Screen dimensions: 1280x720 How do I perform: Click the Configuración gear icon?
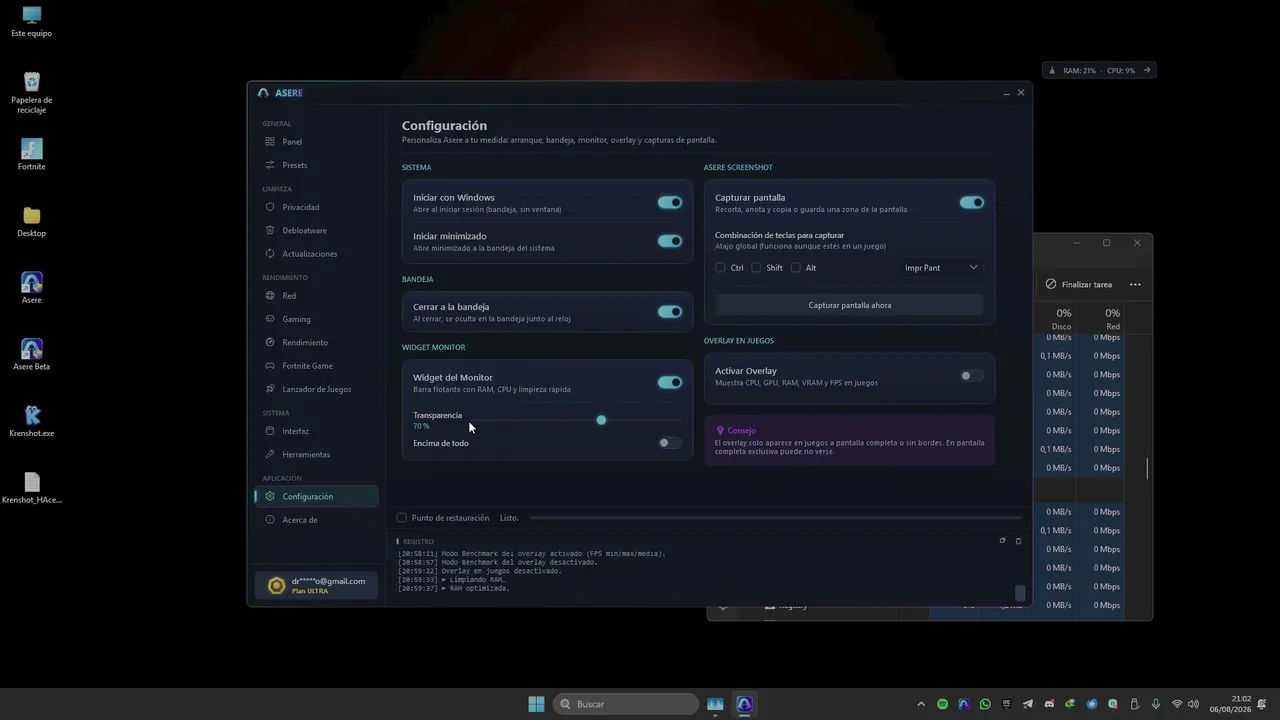[x=270, y=496]
